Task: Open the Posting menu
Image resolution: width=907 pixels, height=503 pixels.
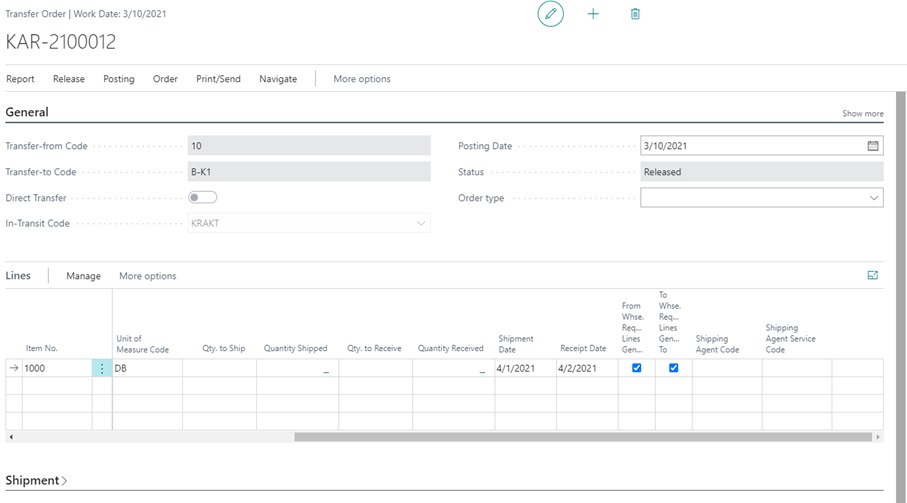Action: (119, 79)
